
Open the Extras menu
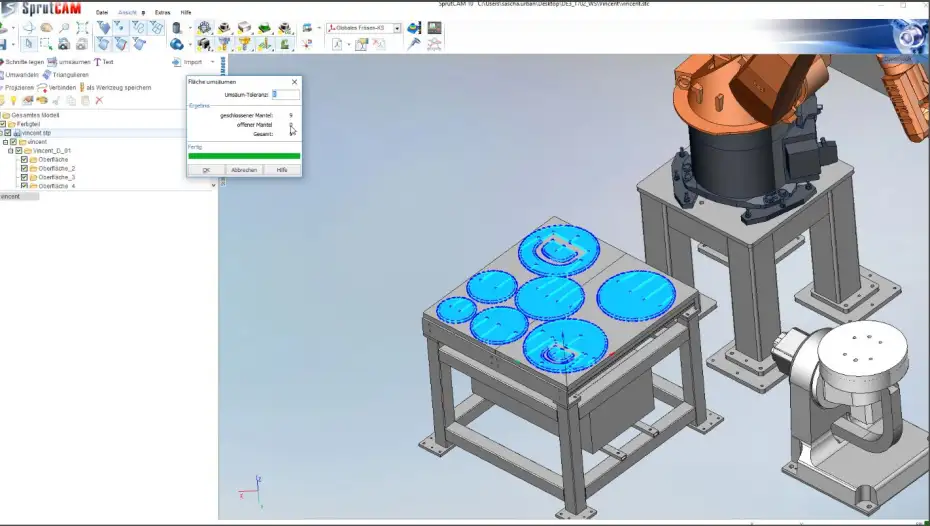[x=163, y=12]
